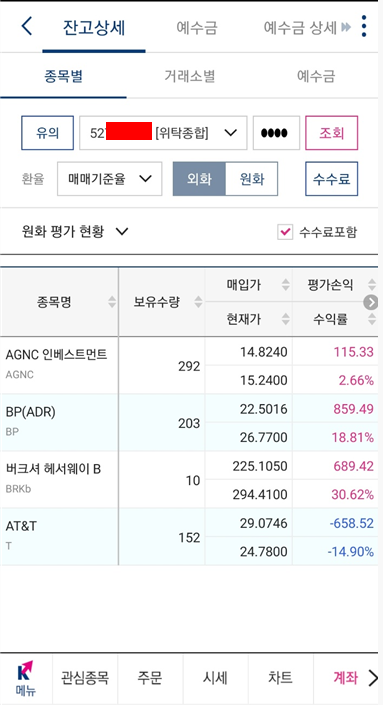Open 차트 in bottom navigation
This screenshot has width=383, height=705.
coord(280,678)
